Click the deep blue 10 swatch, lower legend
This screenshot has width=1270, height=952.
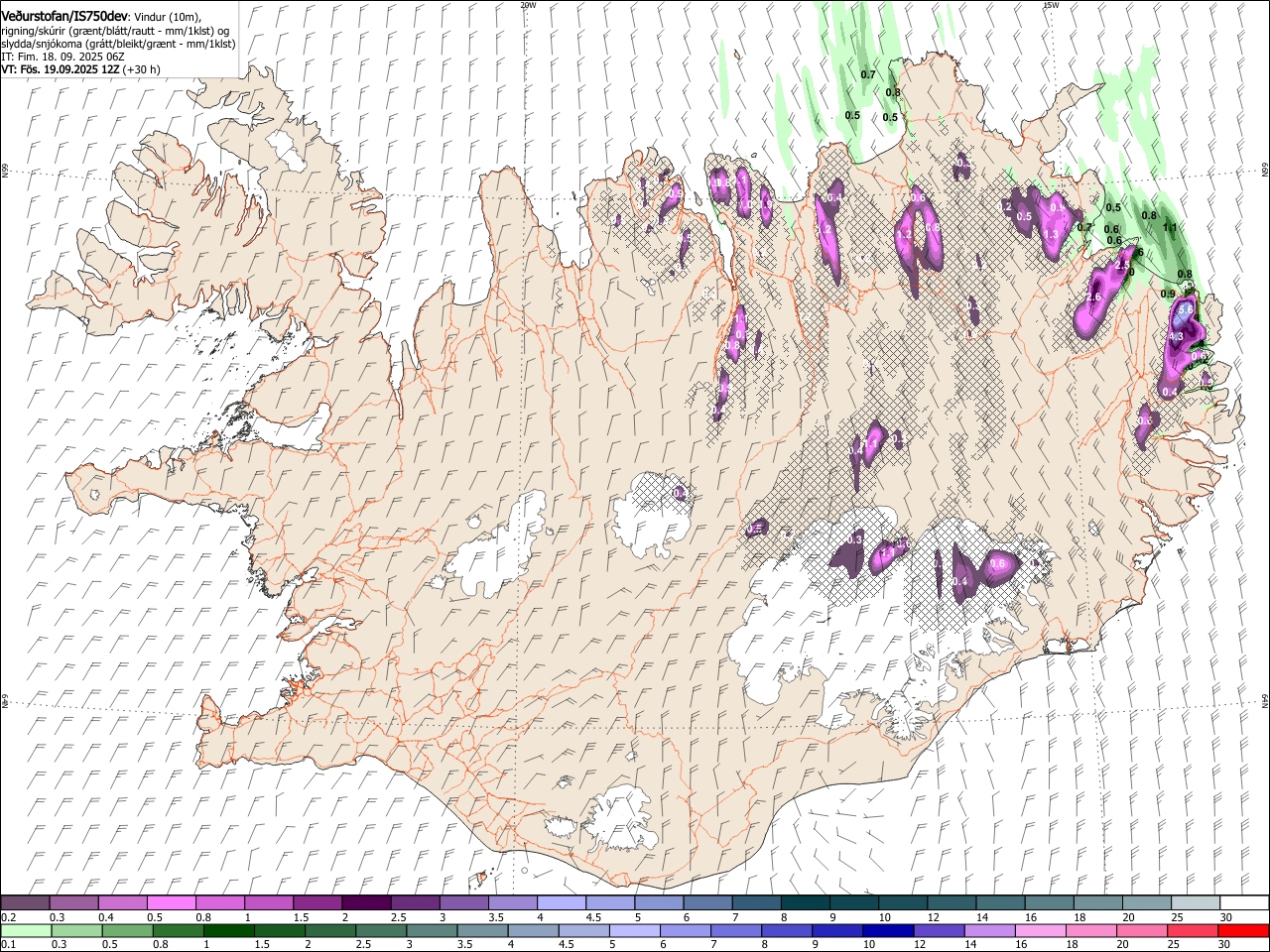coord(888,930)
